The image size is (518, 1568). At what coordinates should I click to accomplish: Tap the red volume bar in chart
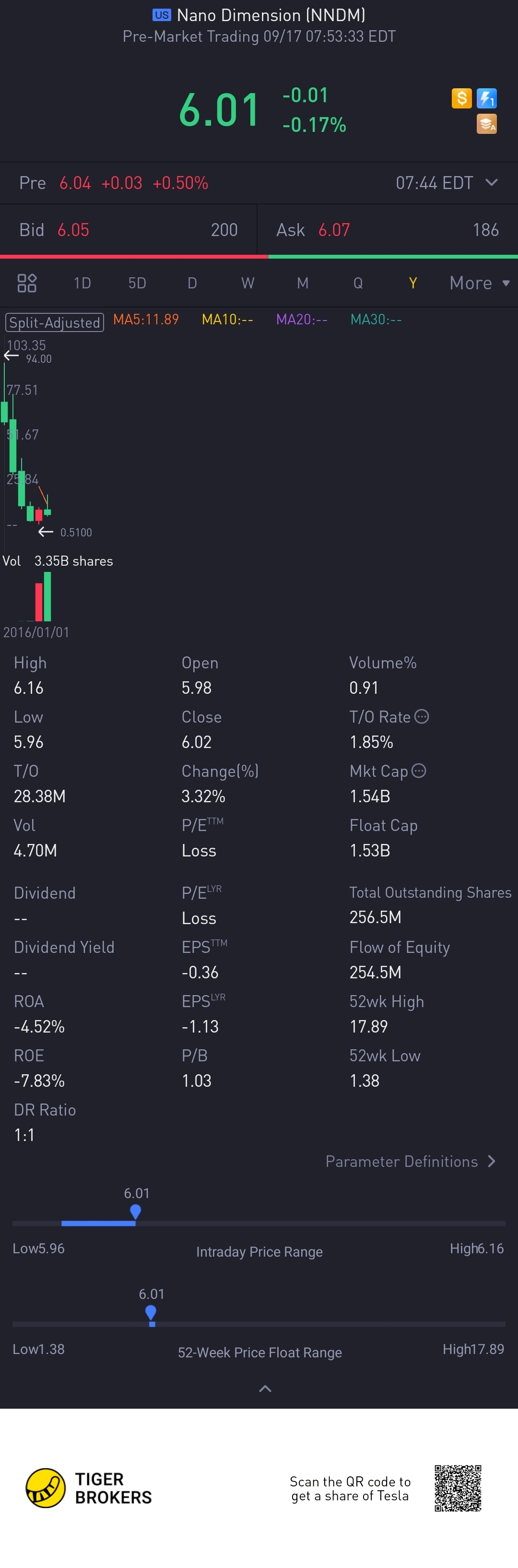pyautogui.click(x=39, y=601)
